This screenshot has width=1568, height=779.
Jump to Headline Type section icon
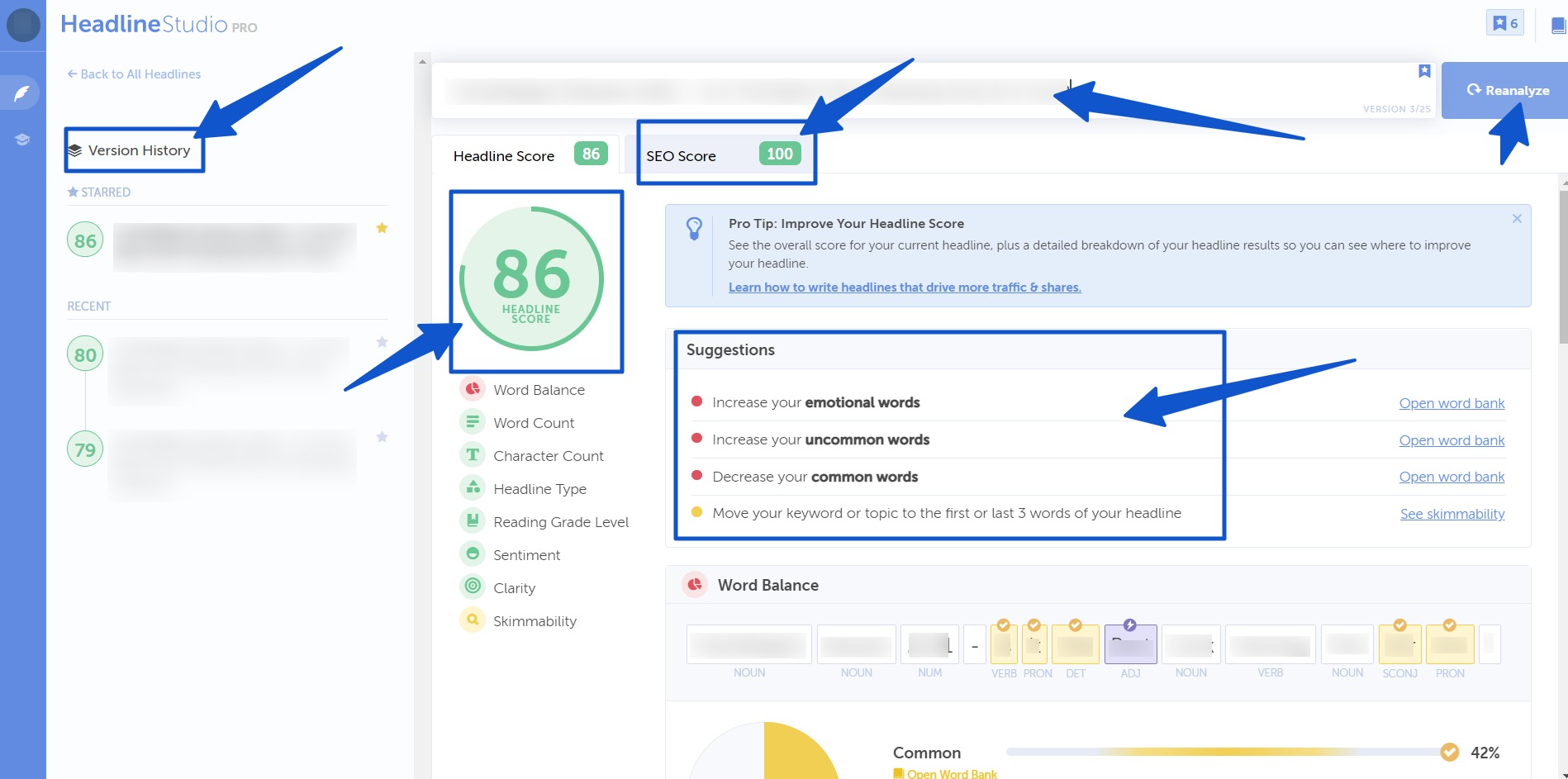[x=473, y=488]
